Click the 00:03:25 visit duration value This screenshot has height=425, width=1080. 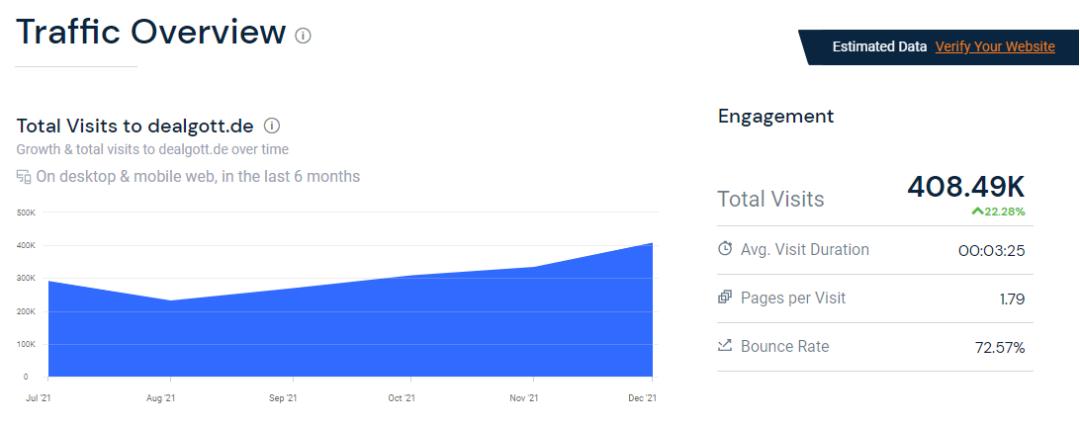pyautogui.click(x=992, y=250)
